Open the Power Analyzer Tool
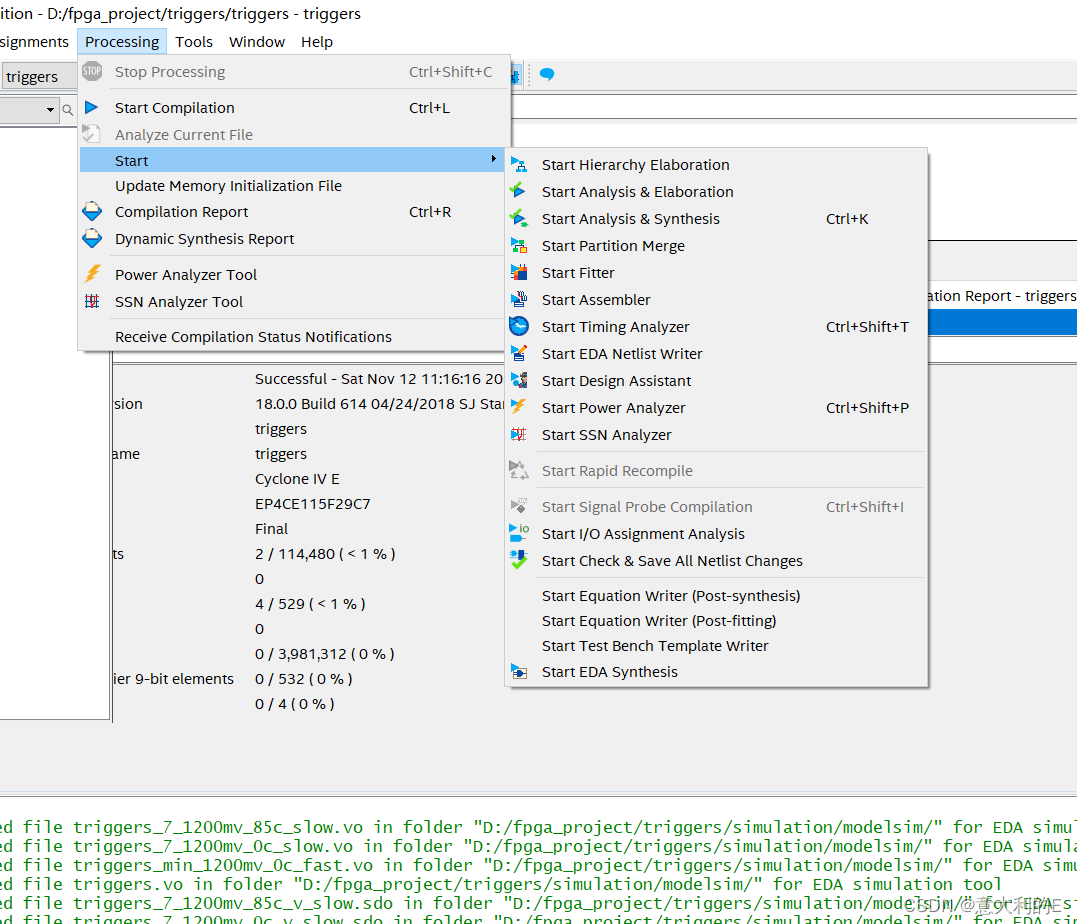 [x=185, y=274]
